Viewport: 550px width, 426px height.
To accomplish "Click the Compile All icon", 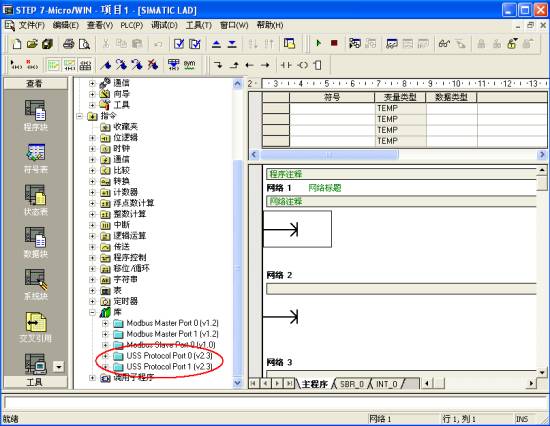I will [x=195, y=44].
